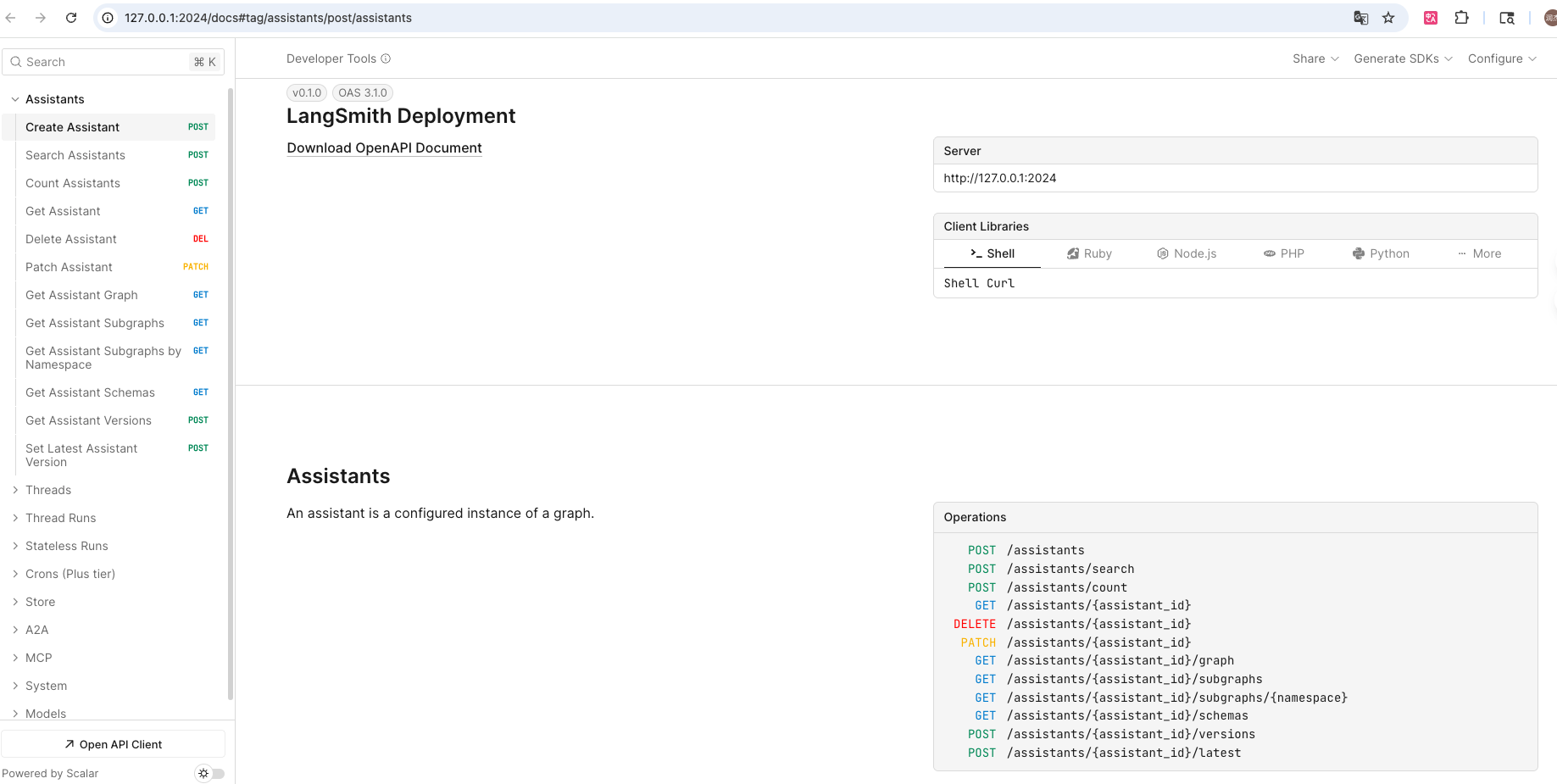
Task: Click the POST /assistants/search operation
Action: coord(1051,569)
